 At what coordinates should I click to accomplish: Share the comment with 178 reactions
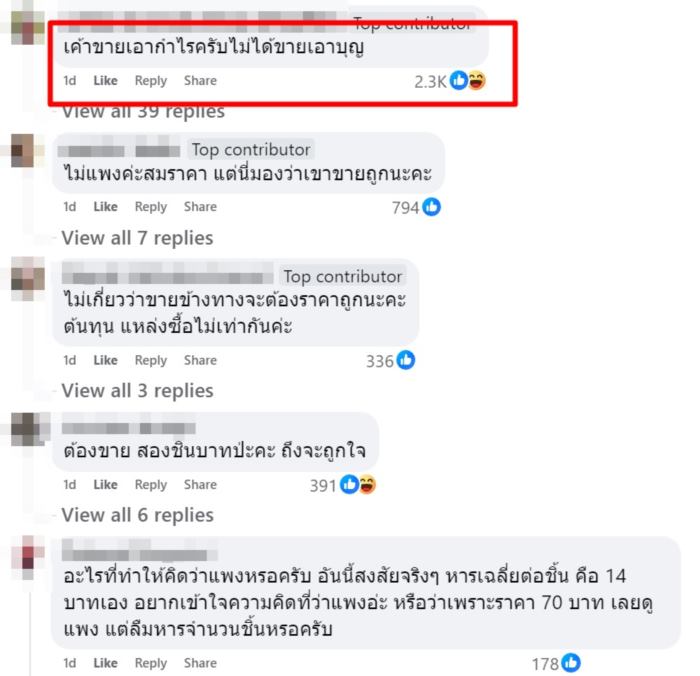point(200,663)
